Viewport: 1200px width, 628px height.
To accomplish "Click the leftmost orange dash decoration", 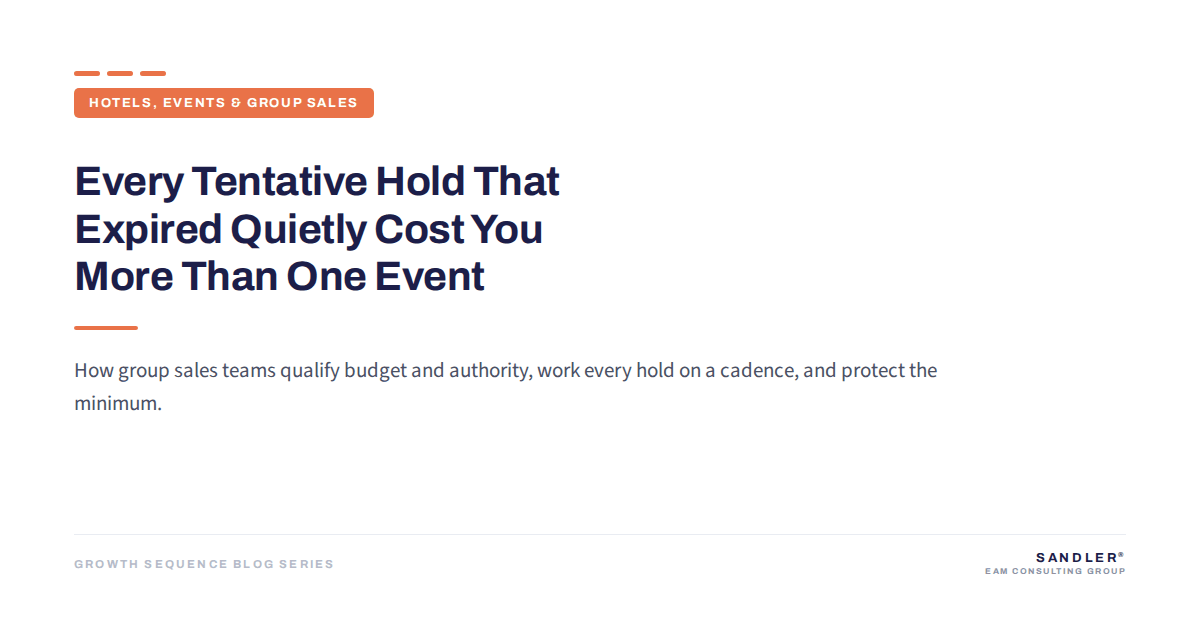I will [87, 73].
